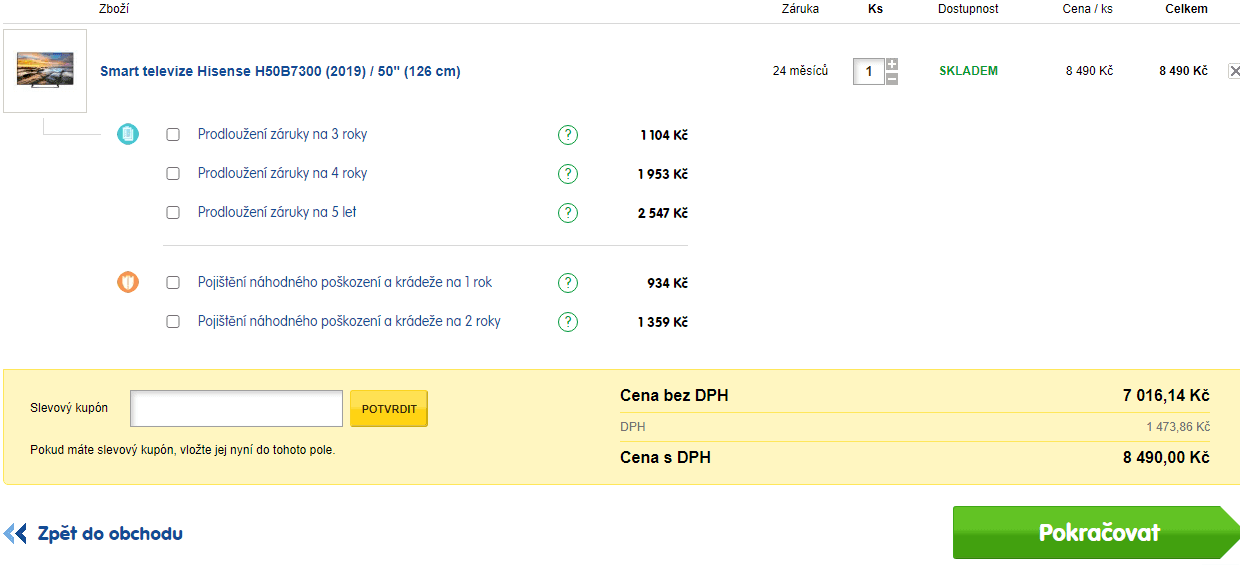Go back via Zpět do obchodu link

[110, 533]
